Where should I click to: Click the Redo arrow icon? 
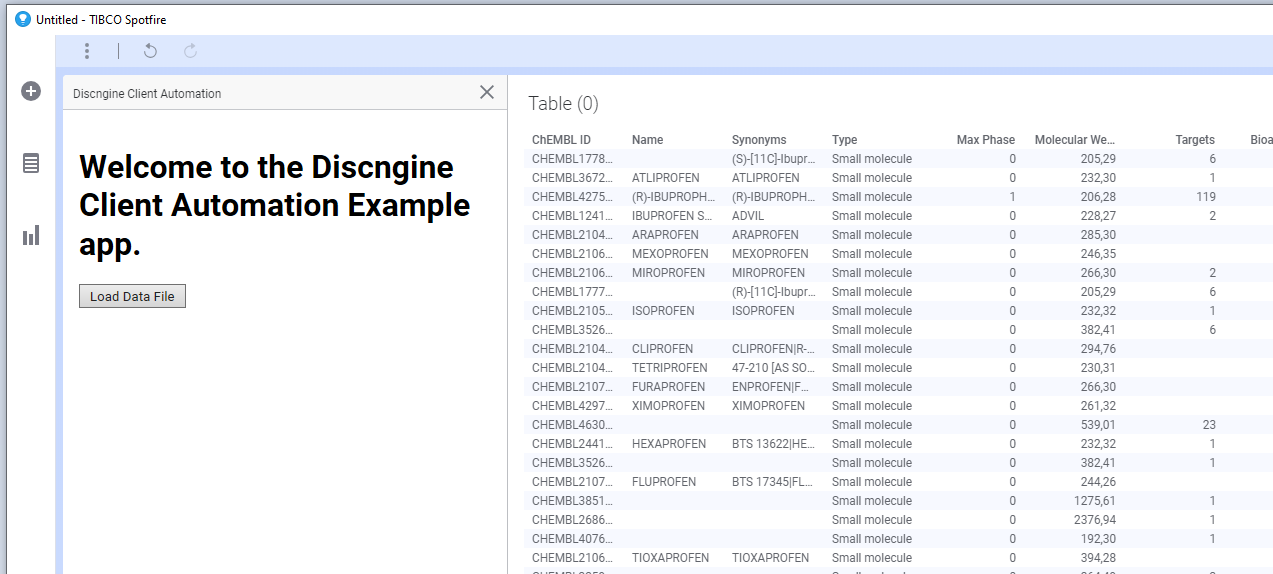point(190,51)
